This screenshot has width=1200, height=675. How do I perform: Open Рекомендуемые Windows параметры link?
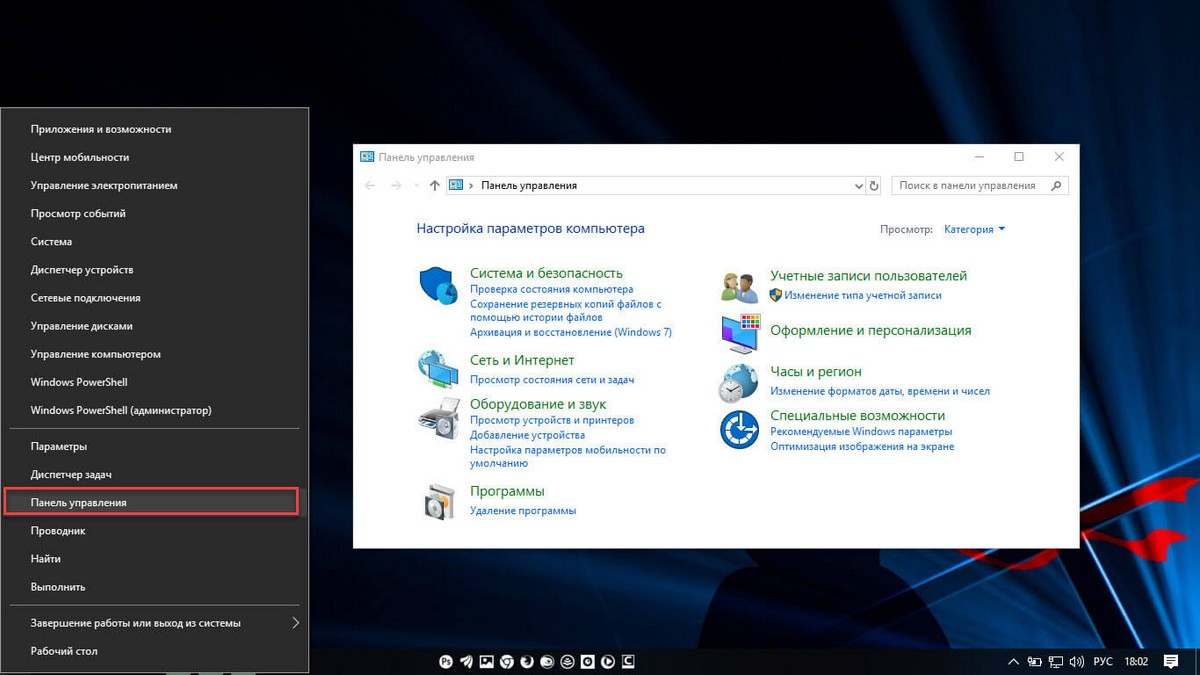point(861,432)
